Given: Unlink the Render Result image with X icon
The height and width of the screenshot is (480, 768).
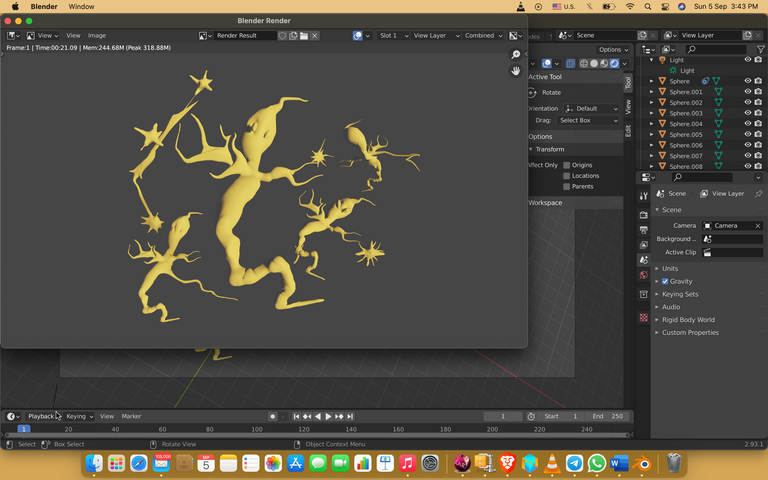Looking at the screenshot, I should point(314,36).
